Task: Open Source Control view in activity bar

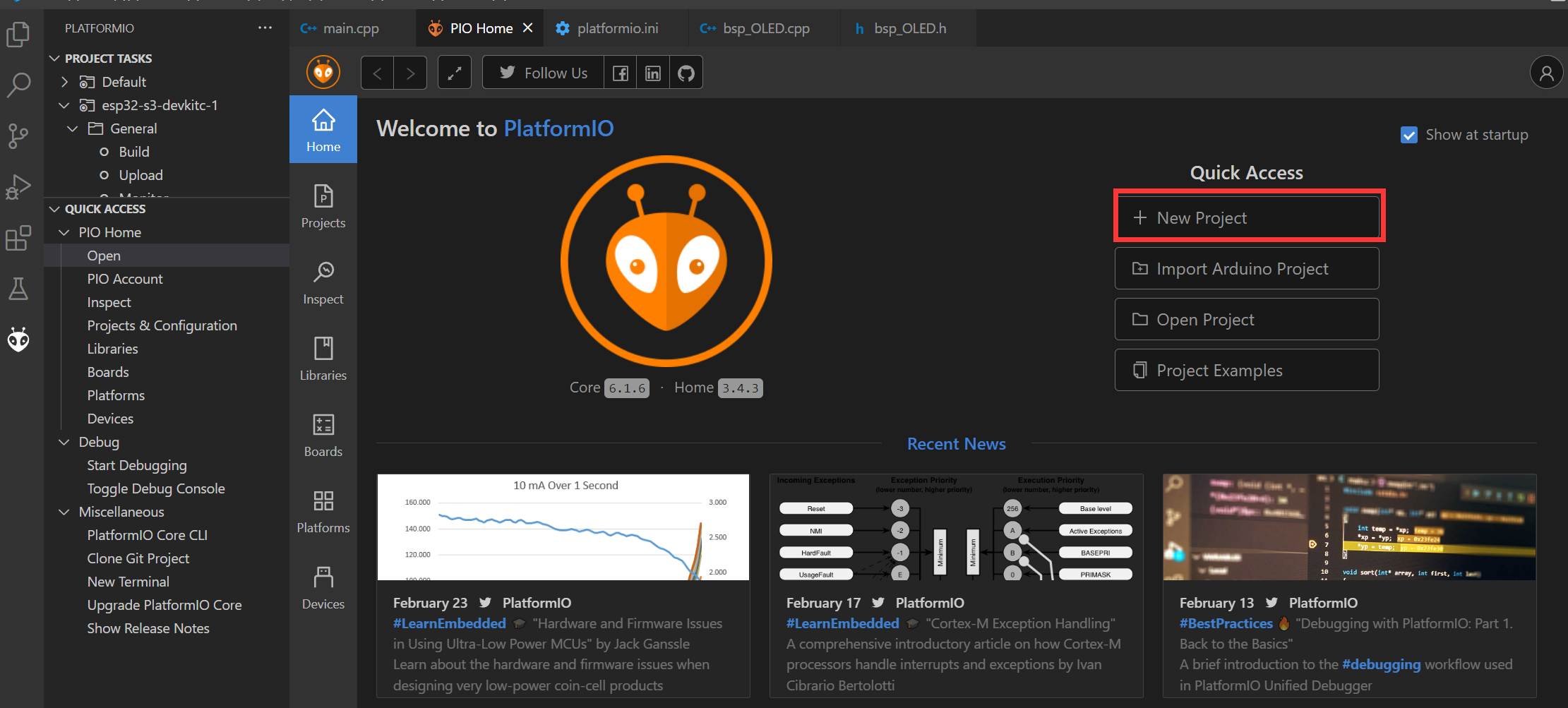Action: (18, 136)
